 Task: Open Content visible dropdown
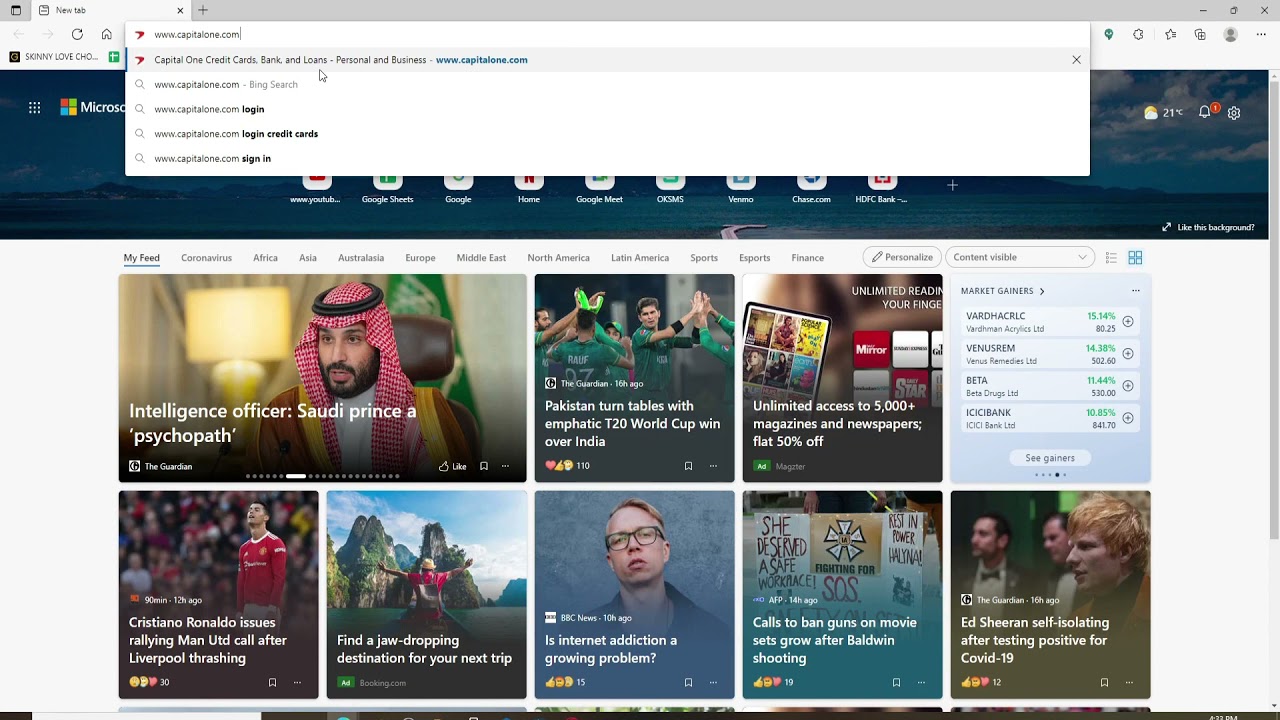tap(1020, 257)
